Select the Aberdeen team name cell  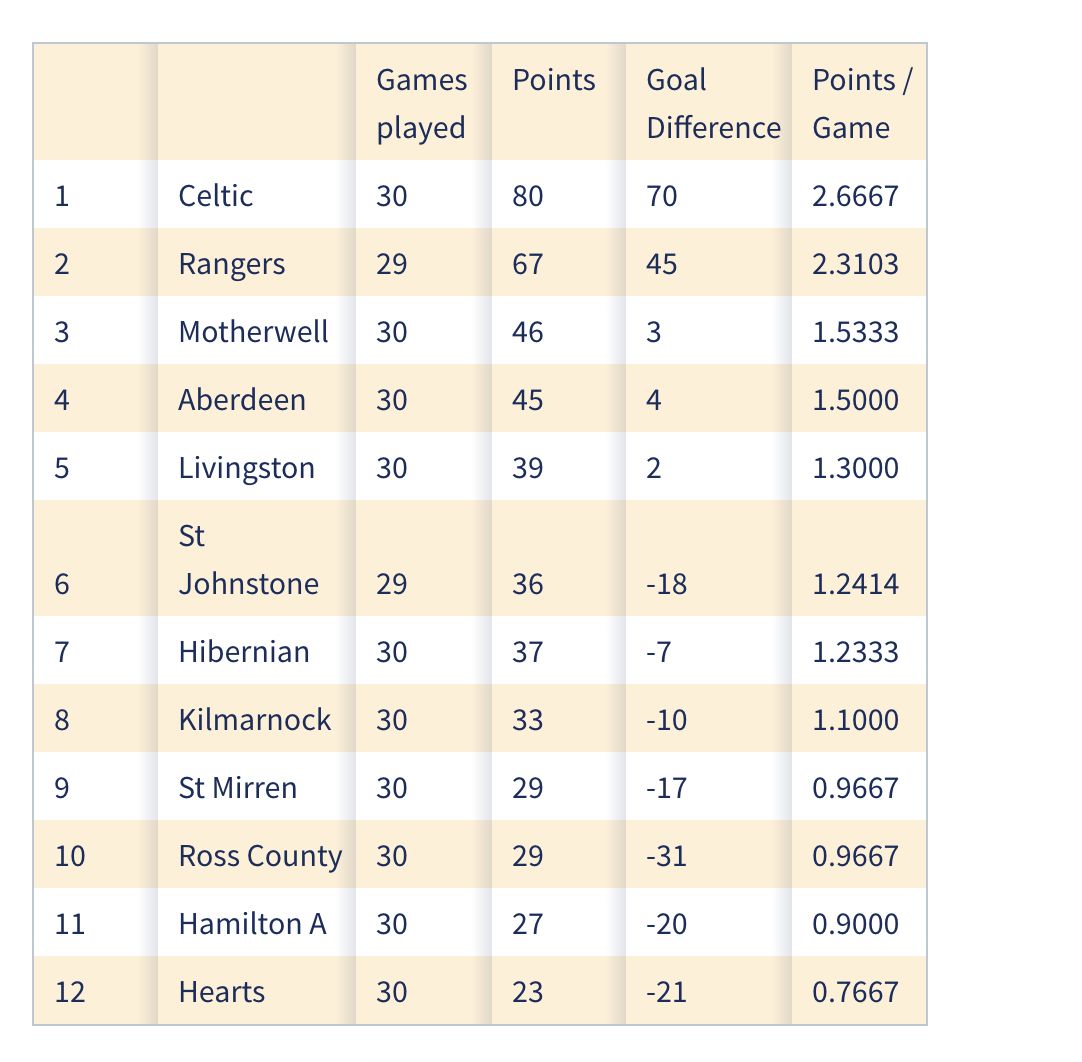[242, 400]
